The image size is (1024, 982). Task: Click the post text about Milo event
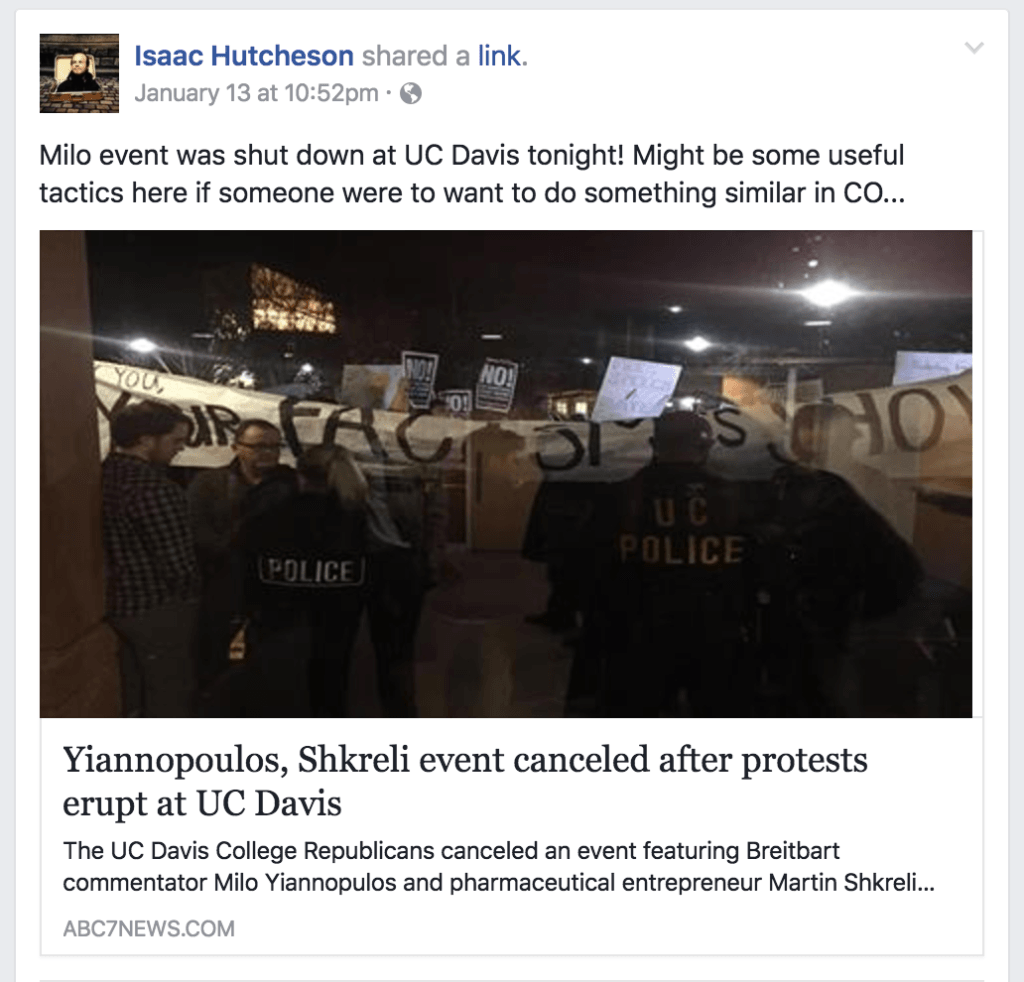(x=472, y=174)
